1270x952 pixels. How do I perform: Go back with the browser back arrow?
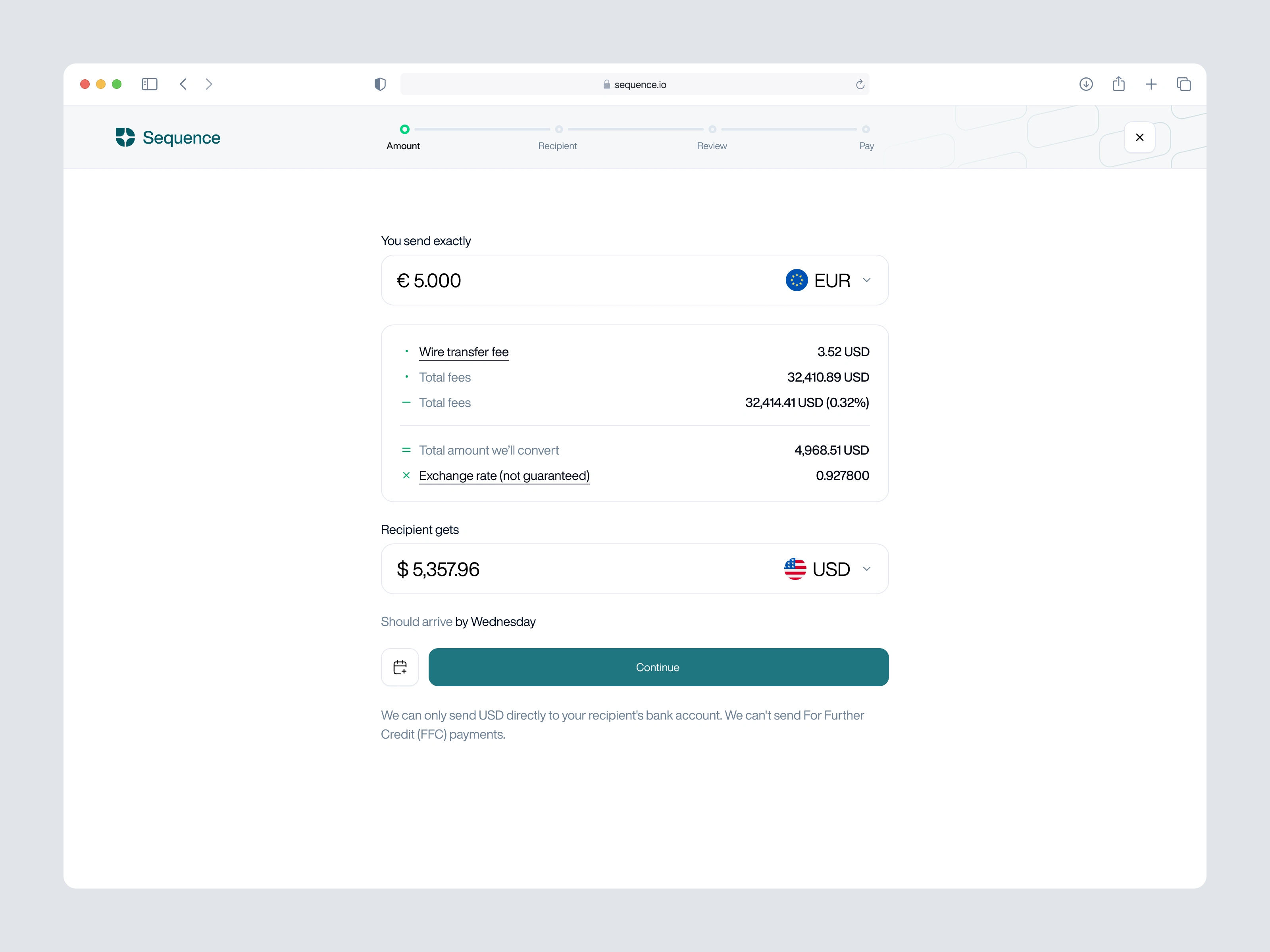tap(183, 84)
